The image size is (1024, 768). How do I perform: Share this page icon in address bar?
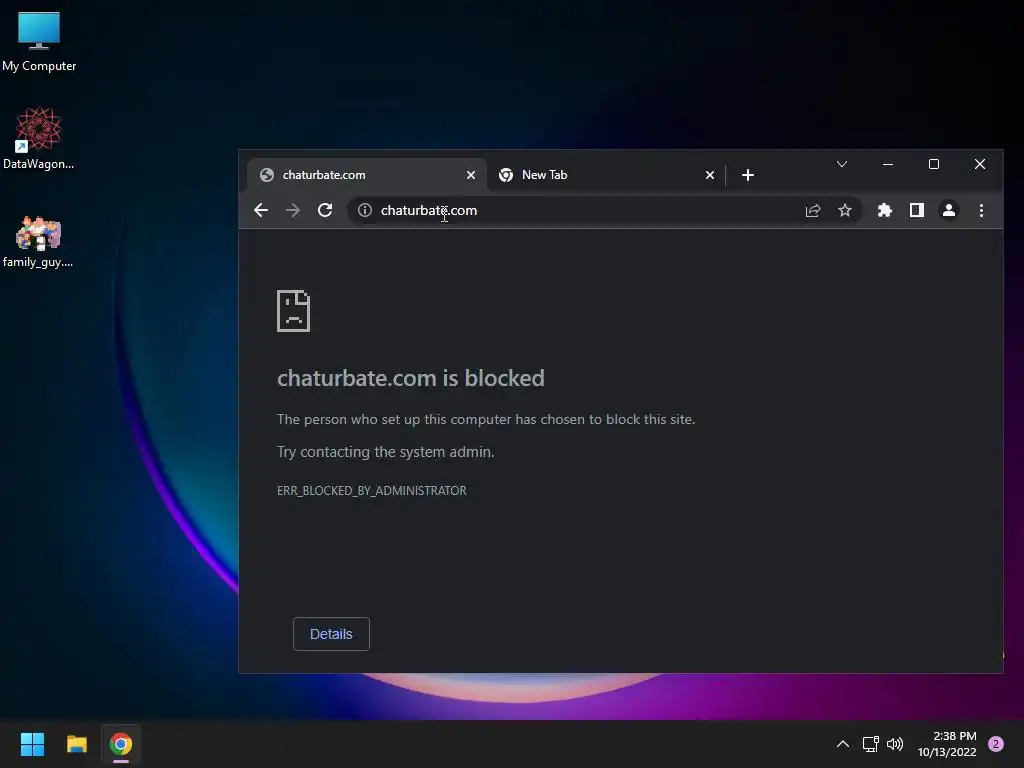coord(813,210)
